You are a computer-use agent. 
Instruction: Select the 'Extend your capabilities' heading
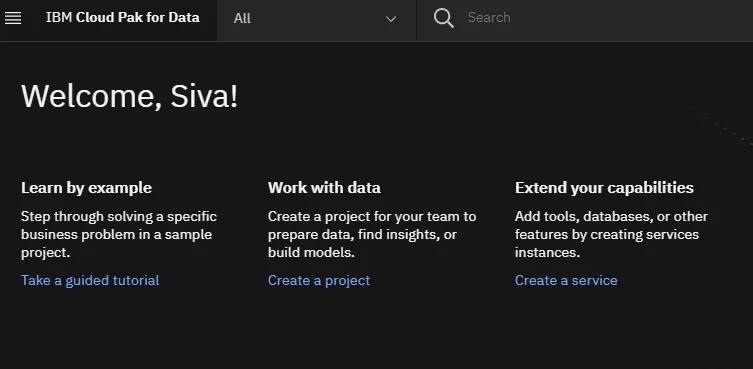point(604,187)
